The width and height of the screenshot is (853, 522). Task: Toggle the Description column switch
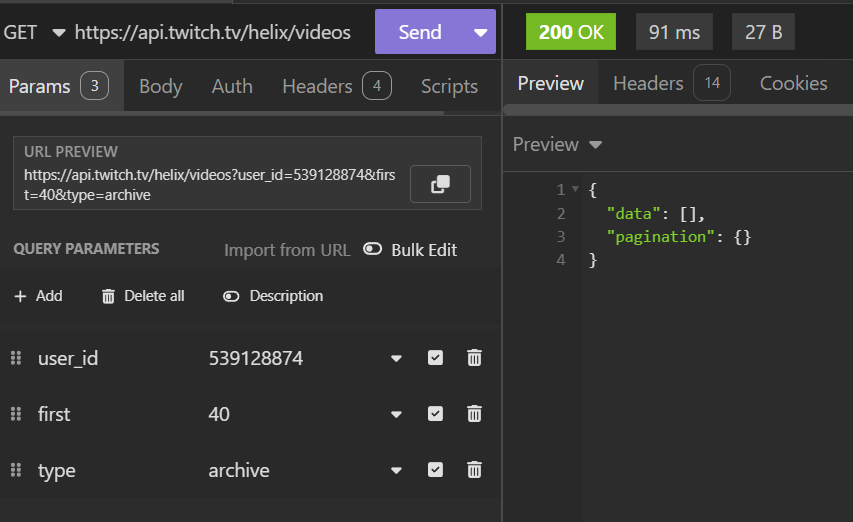click(x=273, y=296)
